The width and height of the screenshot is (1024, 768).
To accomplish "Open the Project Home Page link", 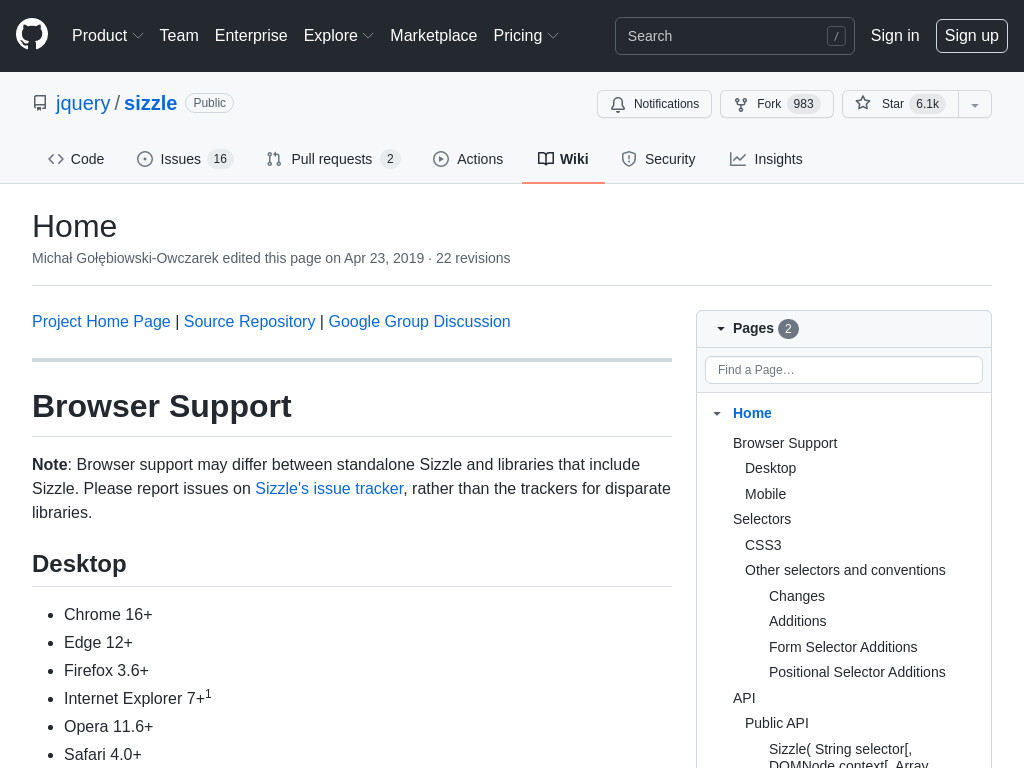I will (x=101, y=321).
